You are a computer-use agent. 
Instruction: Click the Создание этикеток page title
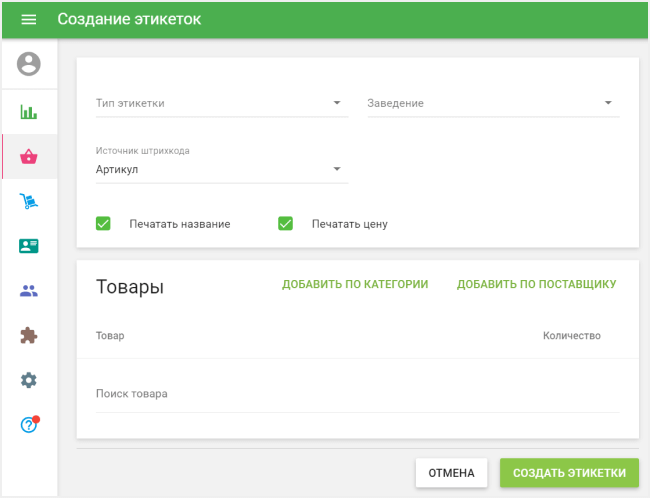point(129,19)
